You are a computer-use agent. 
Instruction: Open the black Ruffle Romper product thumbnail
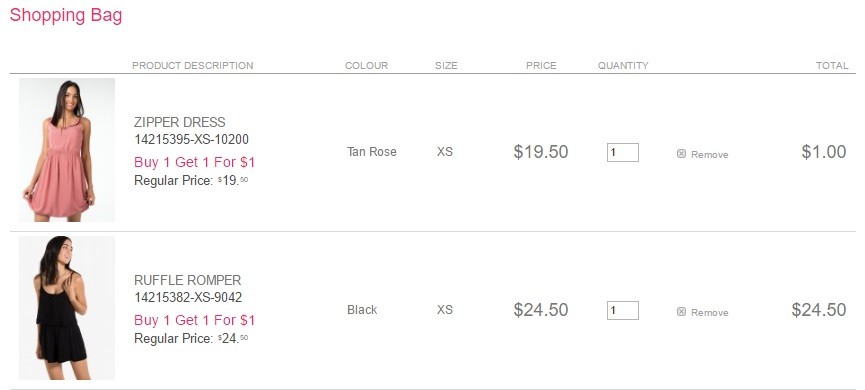click(x=67, y=308)
